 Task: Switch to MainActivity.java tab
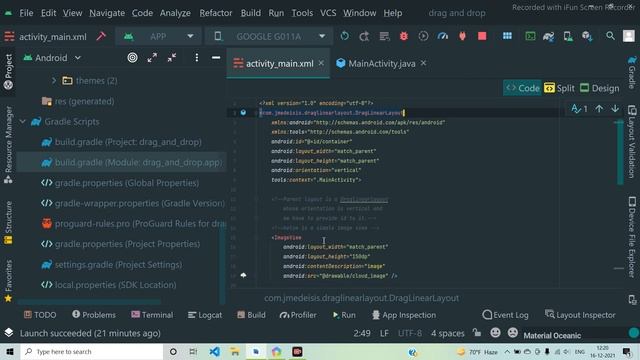pyautogui.click(x=381, y=63)
